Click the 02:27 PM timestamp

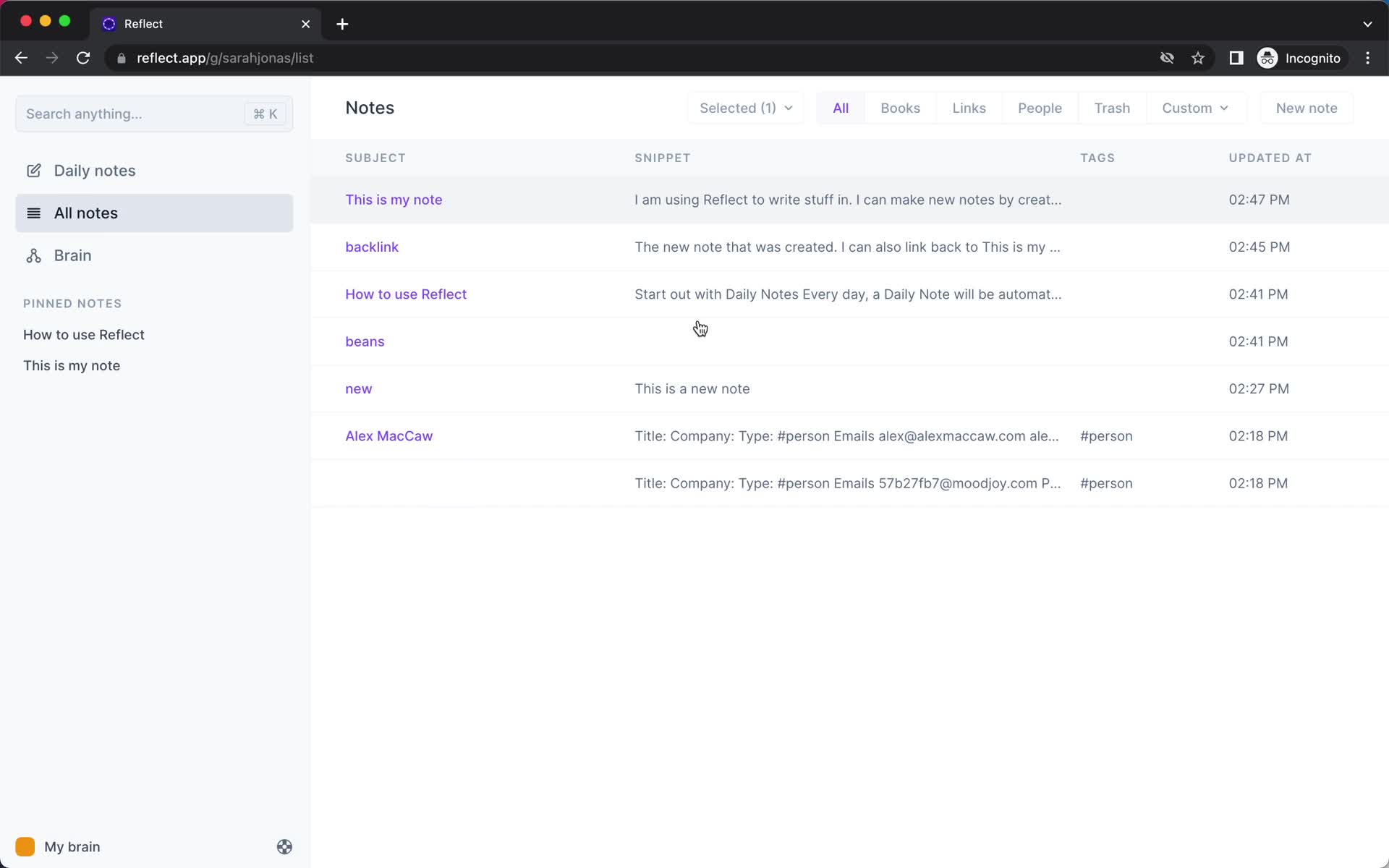click(x=1259, y=388)
